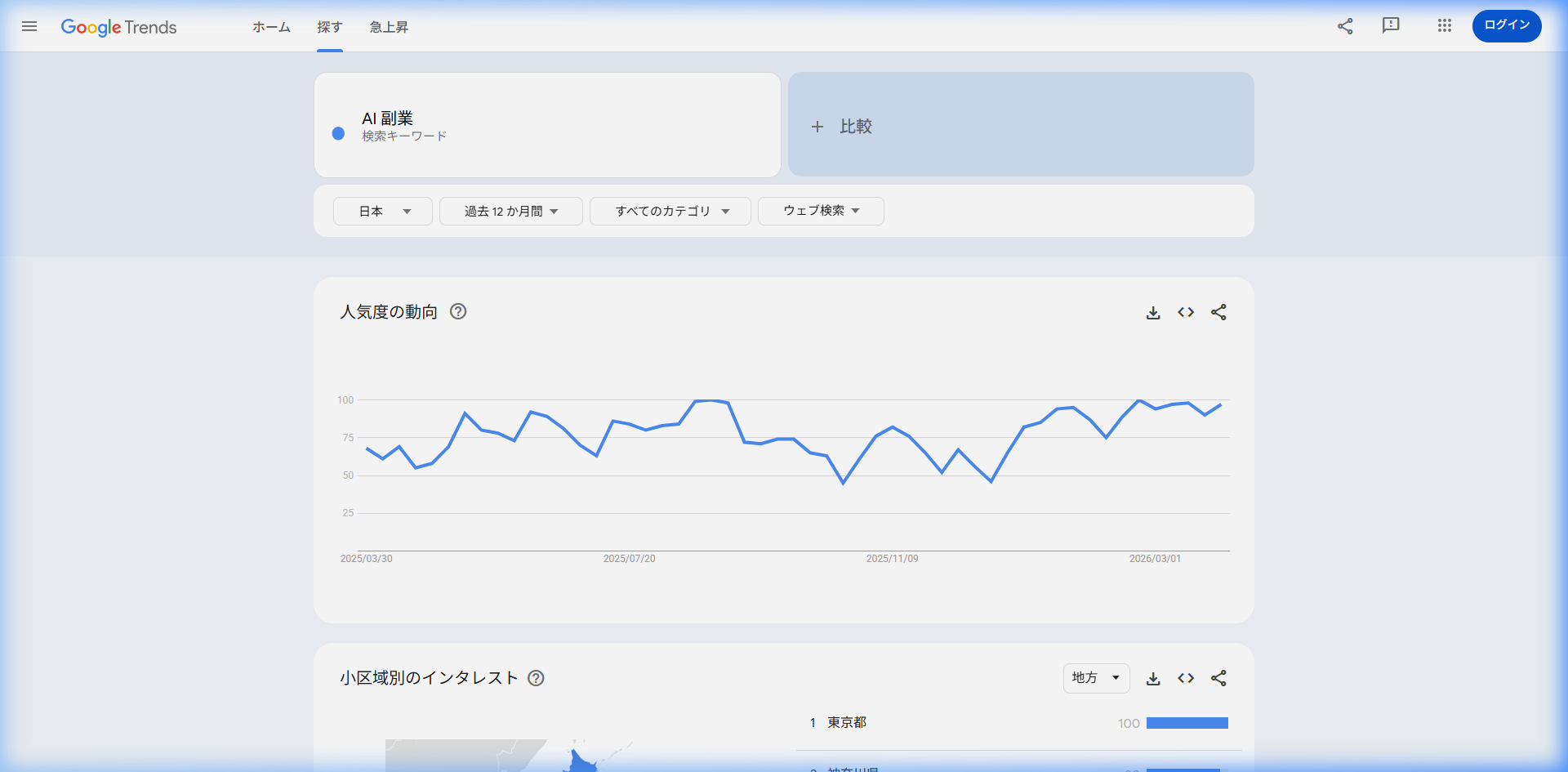Share the current Trends page

point(1345,26)
